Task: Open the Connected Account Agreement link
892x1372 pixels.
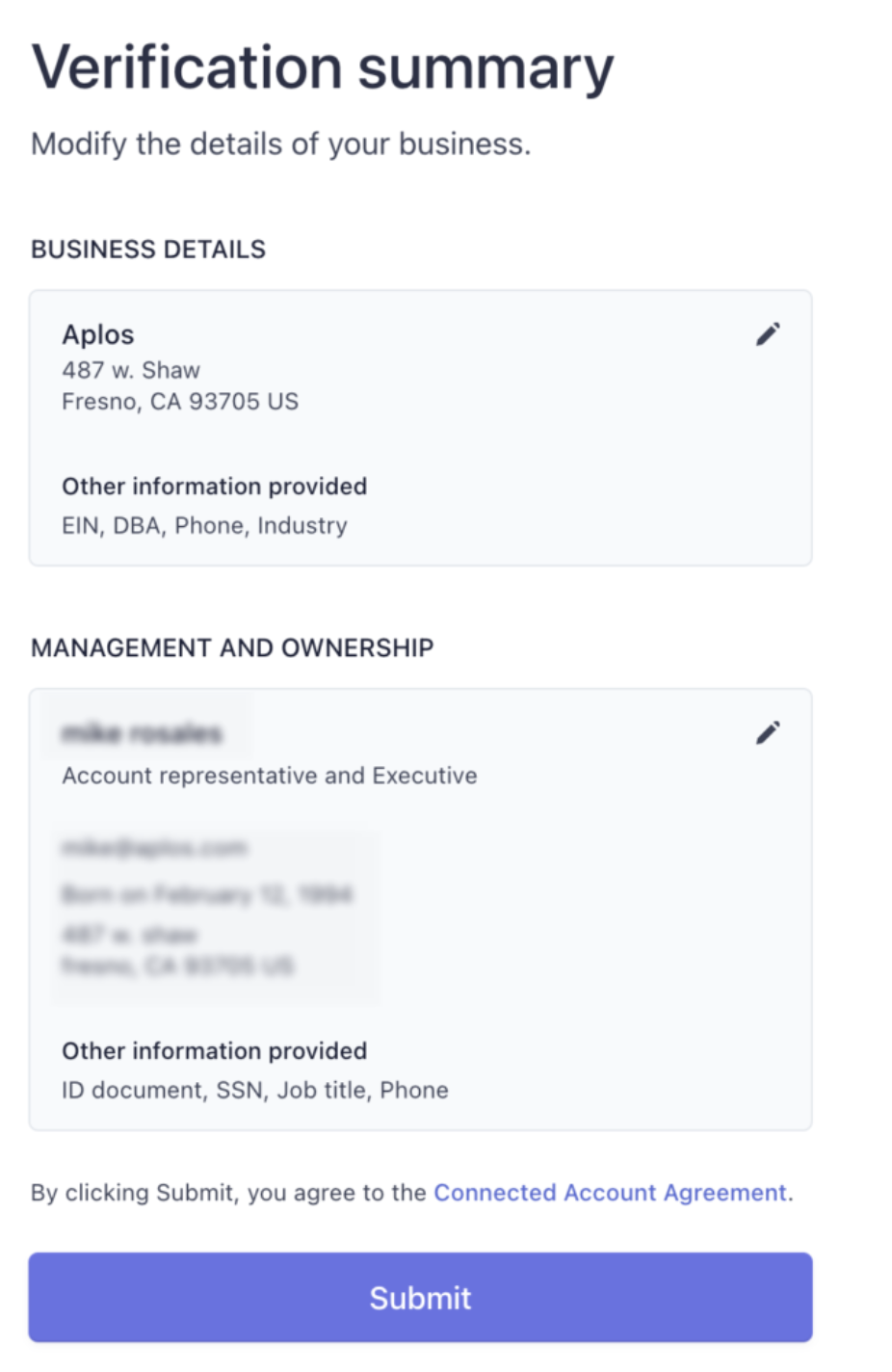Action: point(611,1193)
